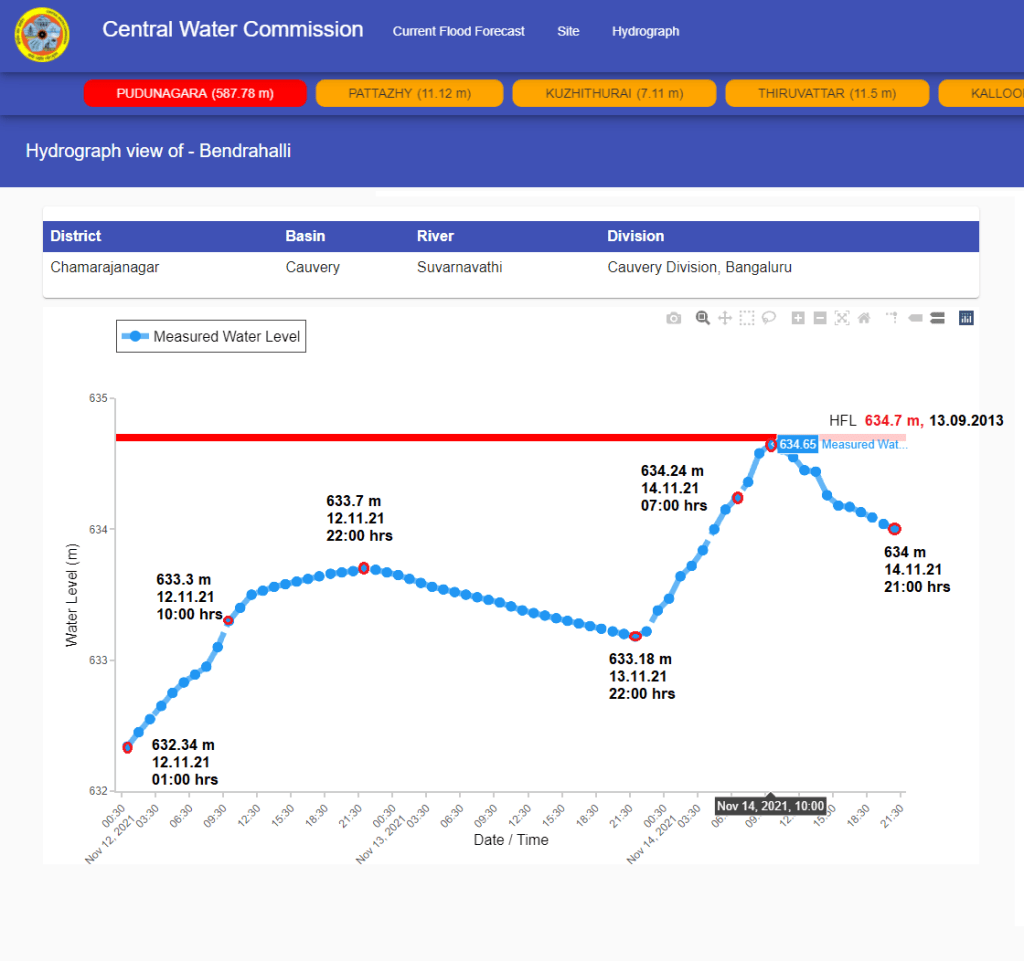This screenshot has height=961, width=1024.
Task: Enable compare data on hover
Action: (x=938, y=318)
